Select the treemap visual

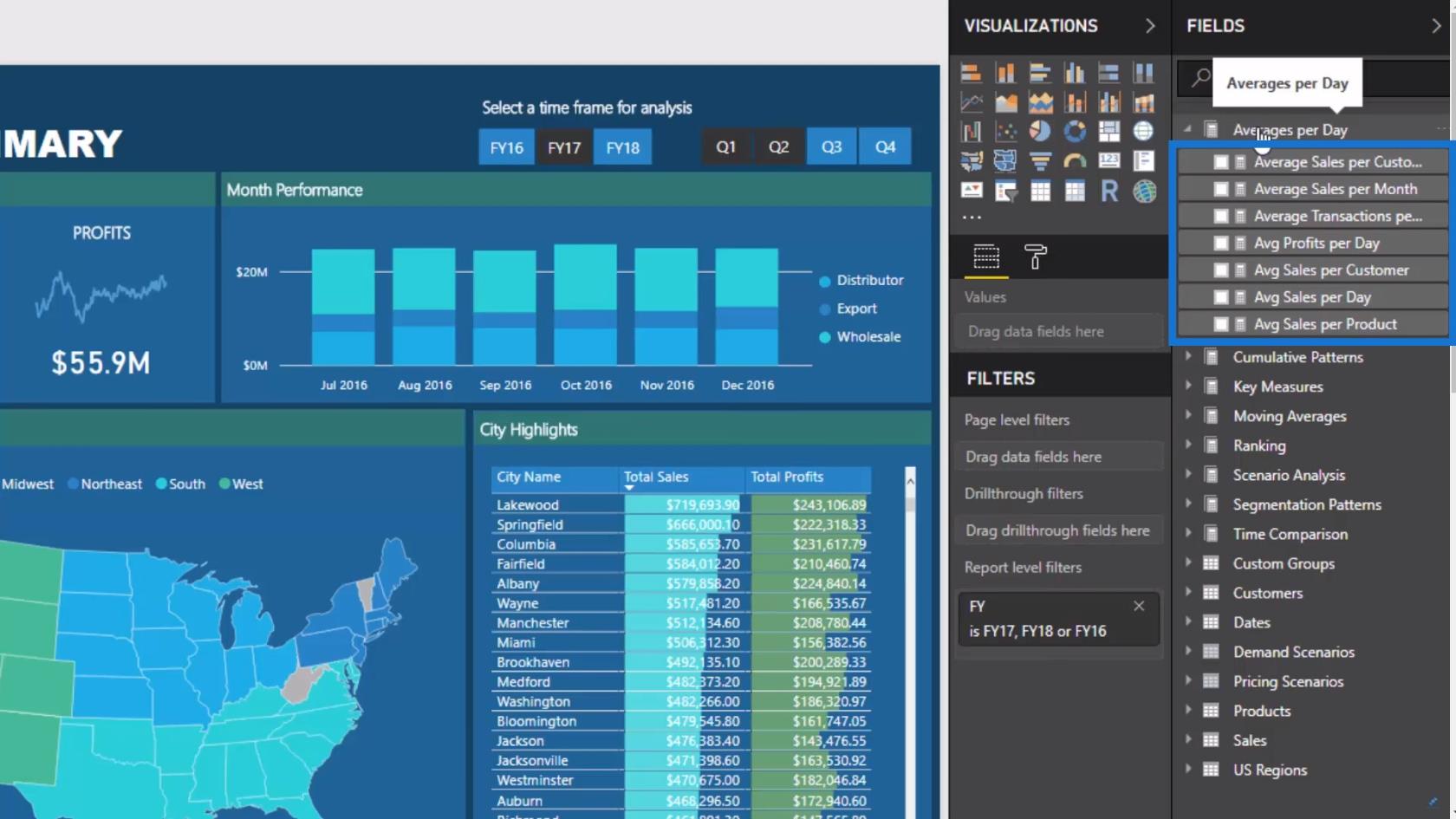1108,131
